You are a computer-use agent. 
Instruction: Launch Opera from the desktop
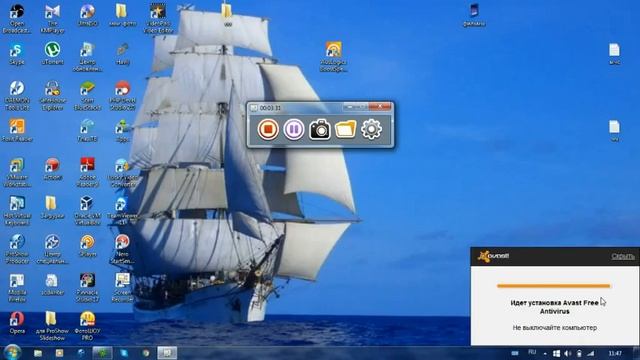click(x=17, y=323)
